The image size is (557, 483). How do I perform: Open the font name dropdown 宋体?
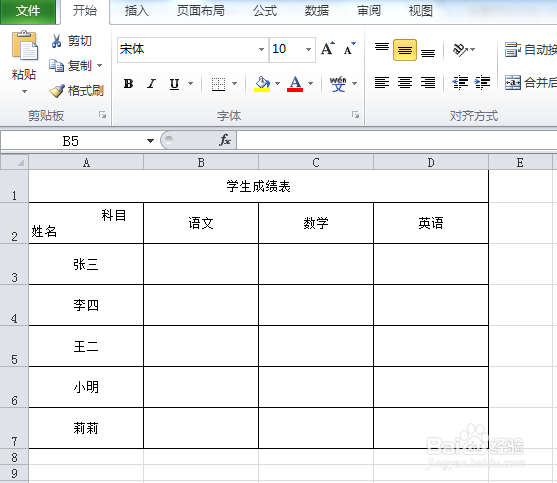click(261, 49)
